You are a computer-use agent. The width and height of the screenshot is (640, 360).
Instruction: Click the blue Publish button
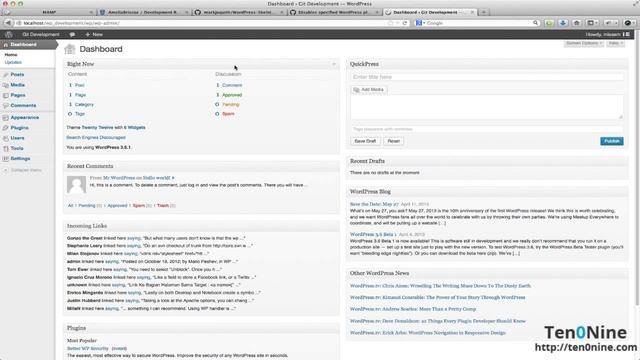[611, 141]
